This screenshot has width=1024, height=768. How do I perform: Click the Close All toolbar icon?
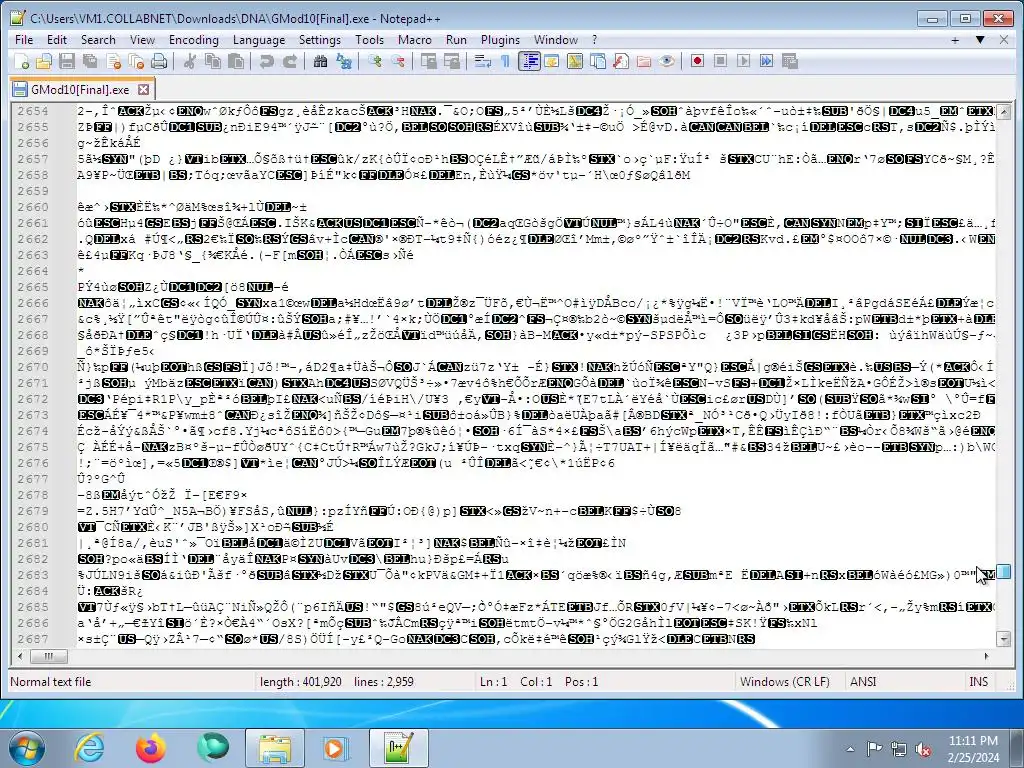[x=136, y=61]
